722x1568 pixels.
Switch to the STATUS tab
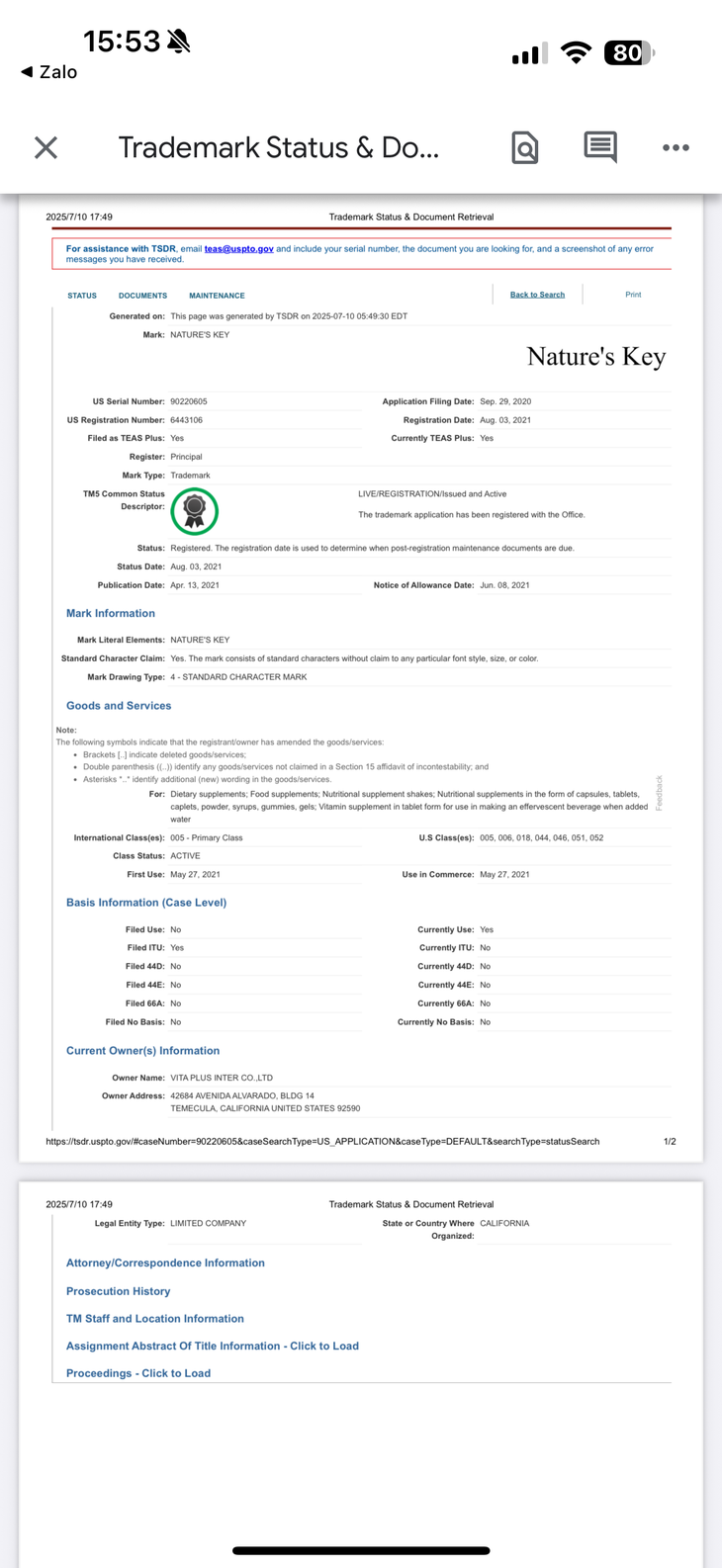click(x=82, y=296)
